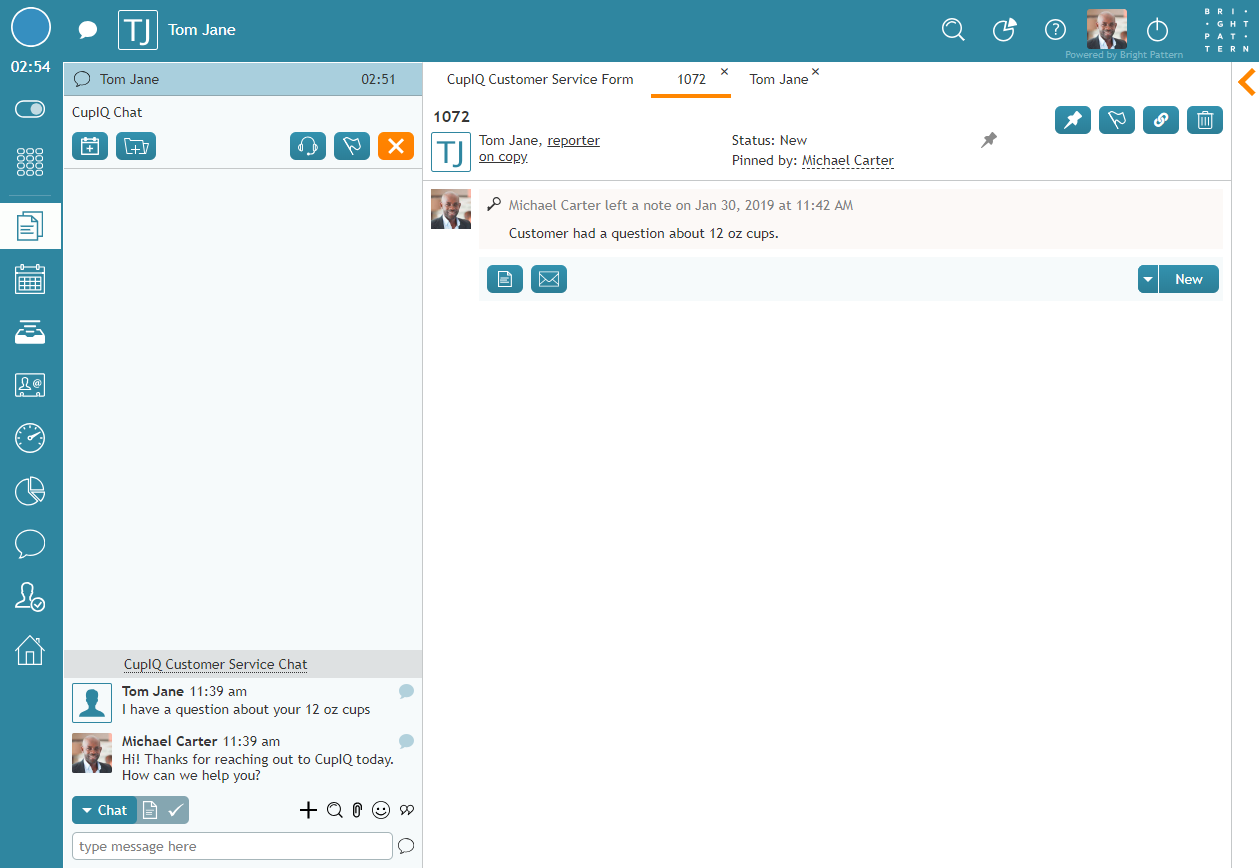The height and width of the screenshot is (868, 1259).
Task: Click the New status button
Action: pos(1189,279)
